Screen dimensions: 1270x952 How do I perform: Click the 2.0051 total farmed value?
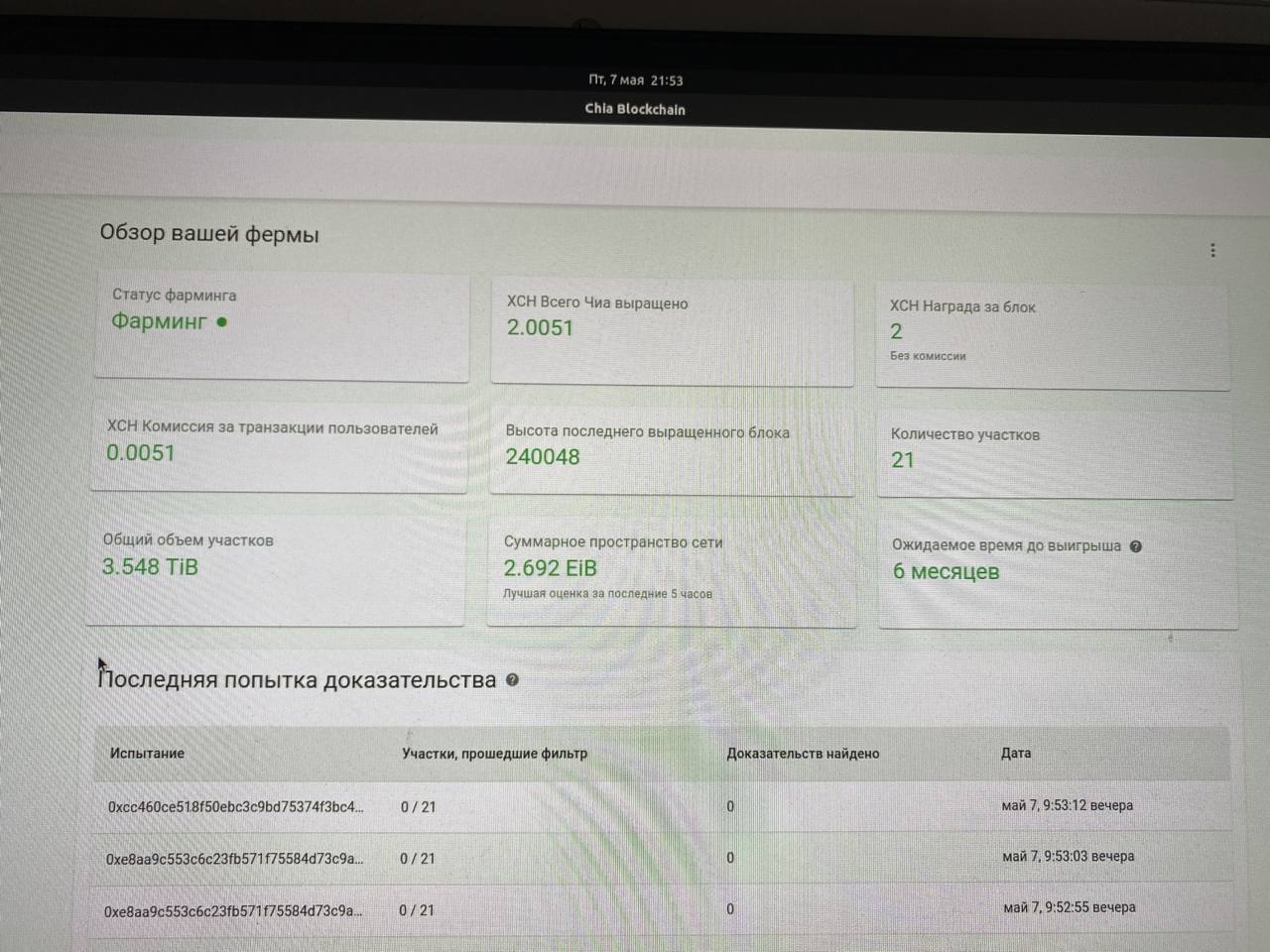[x=540, y=328]
